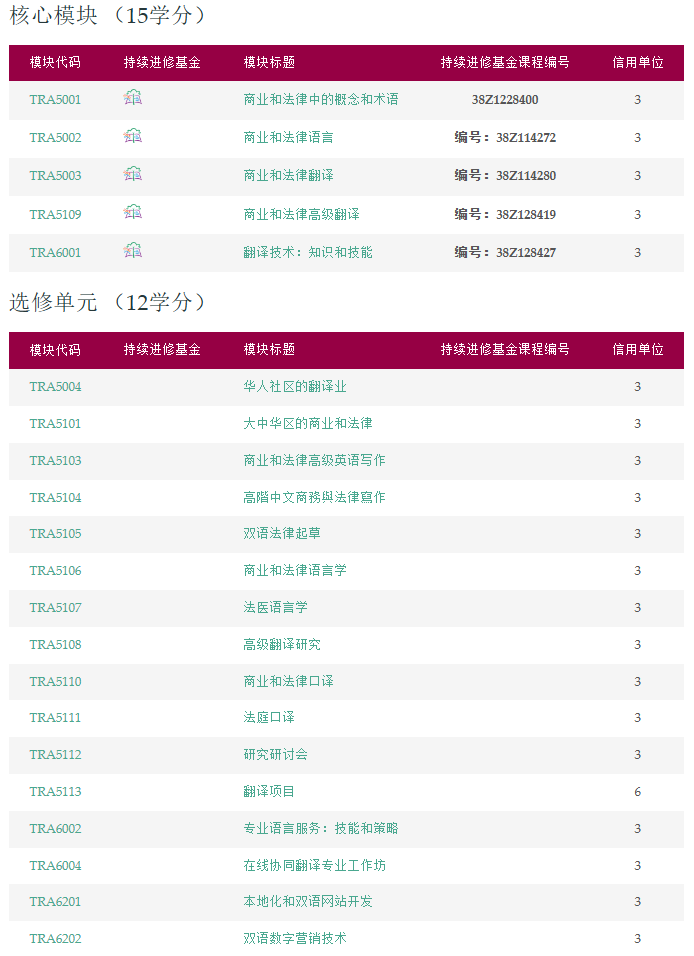The width and height of the screenshot is (694, 956).
Task: Open elective title 在线协同翻译专业工作坊
Action: click(314, 865)
